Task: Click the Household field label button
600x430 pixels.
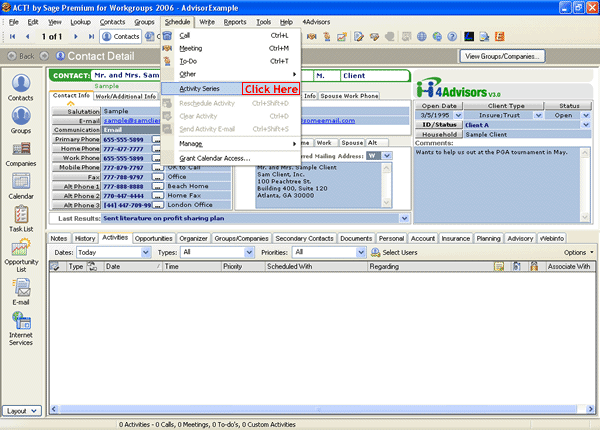Action: click(x=439, y=134)
